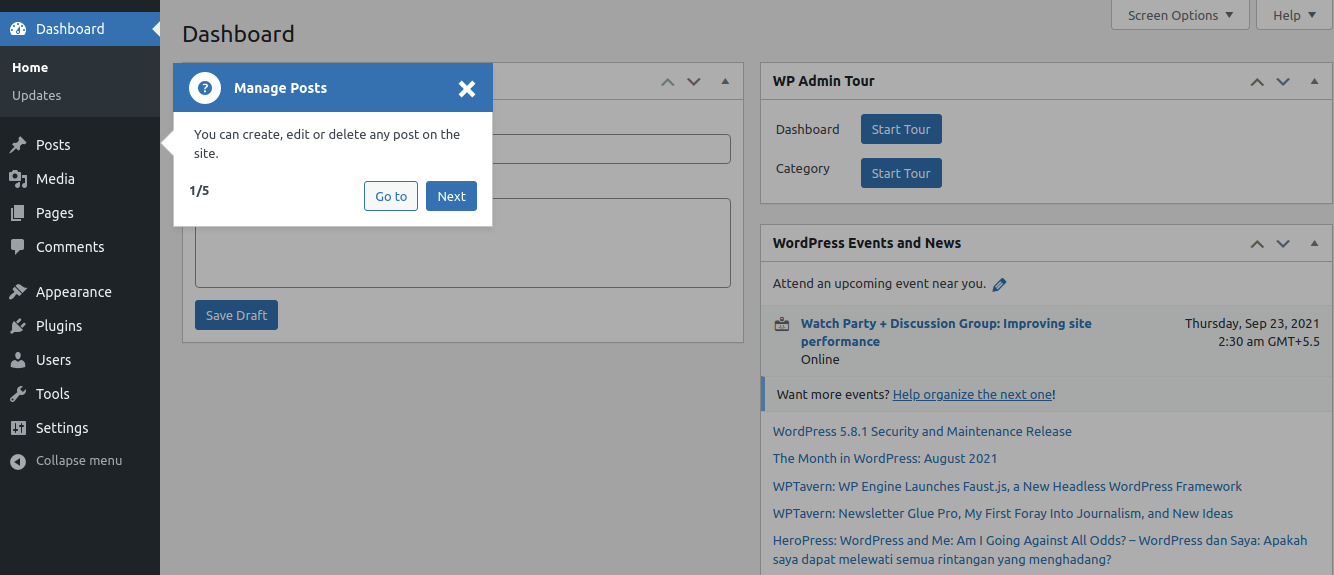The width and height of the screenshot is (1334, 575).
Task: Click the Dashboard gauge icon in sidebar
Action: (x=18, y=29)
